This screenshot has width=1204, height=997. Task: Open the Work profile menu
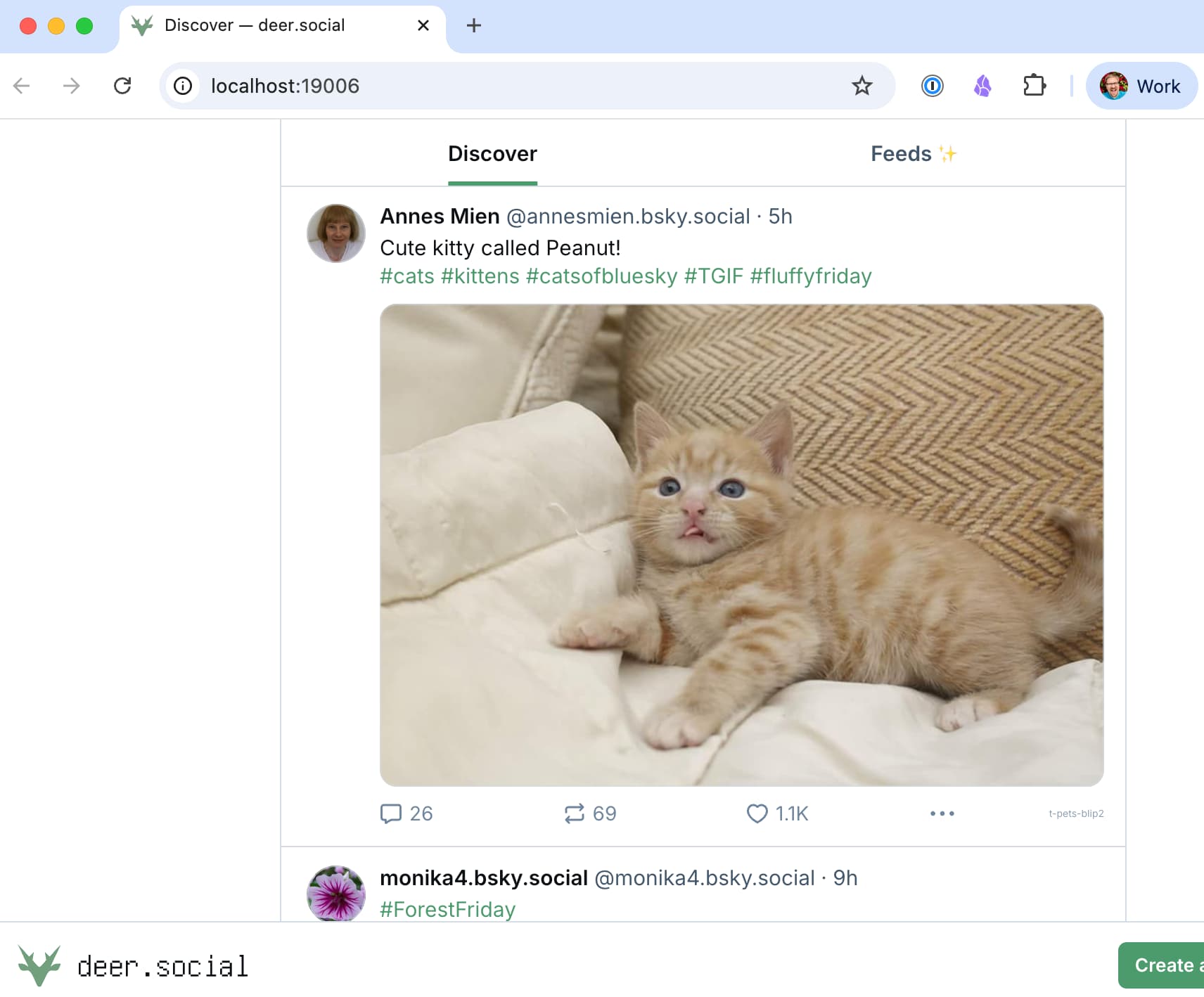pyautogui.click(x=1141, y=86)
